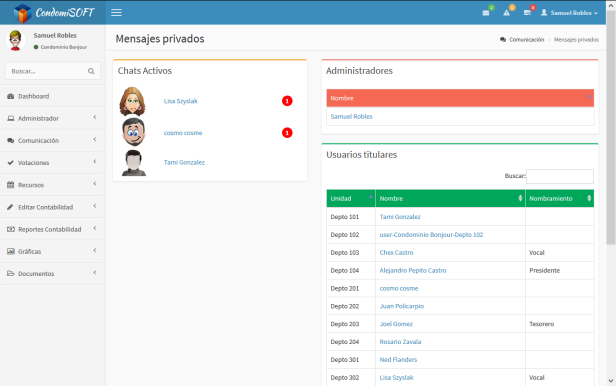Click the Votaciones checkmark icon
The height and width of the screenshot is (386, 616).
(11, 163)
